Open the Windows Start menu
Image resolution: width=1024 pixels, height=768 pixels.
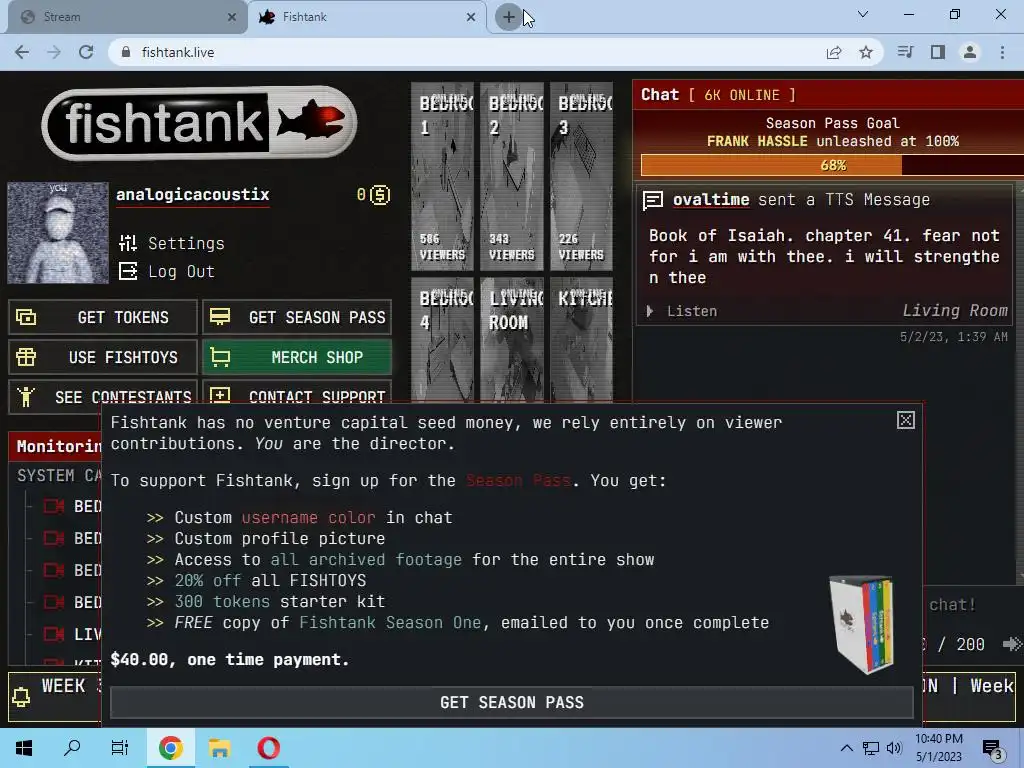click(24, 748)
